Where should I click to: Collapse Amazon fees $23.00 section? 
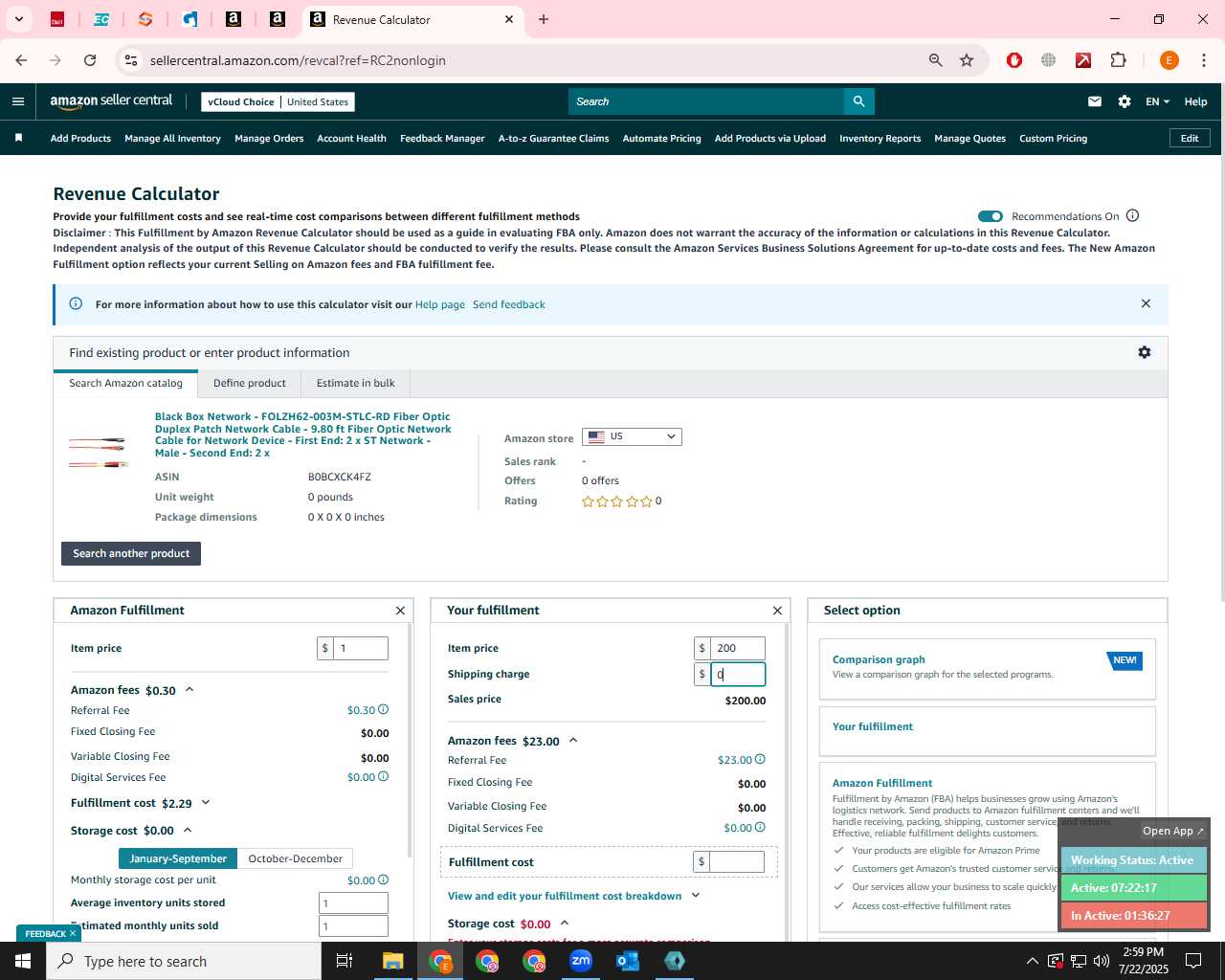(x=573, y=740)
